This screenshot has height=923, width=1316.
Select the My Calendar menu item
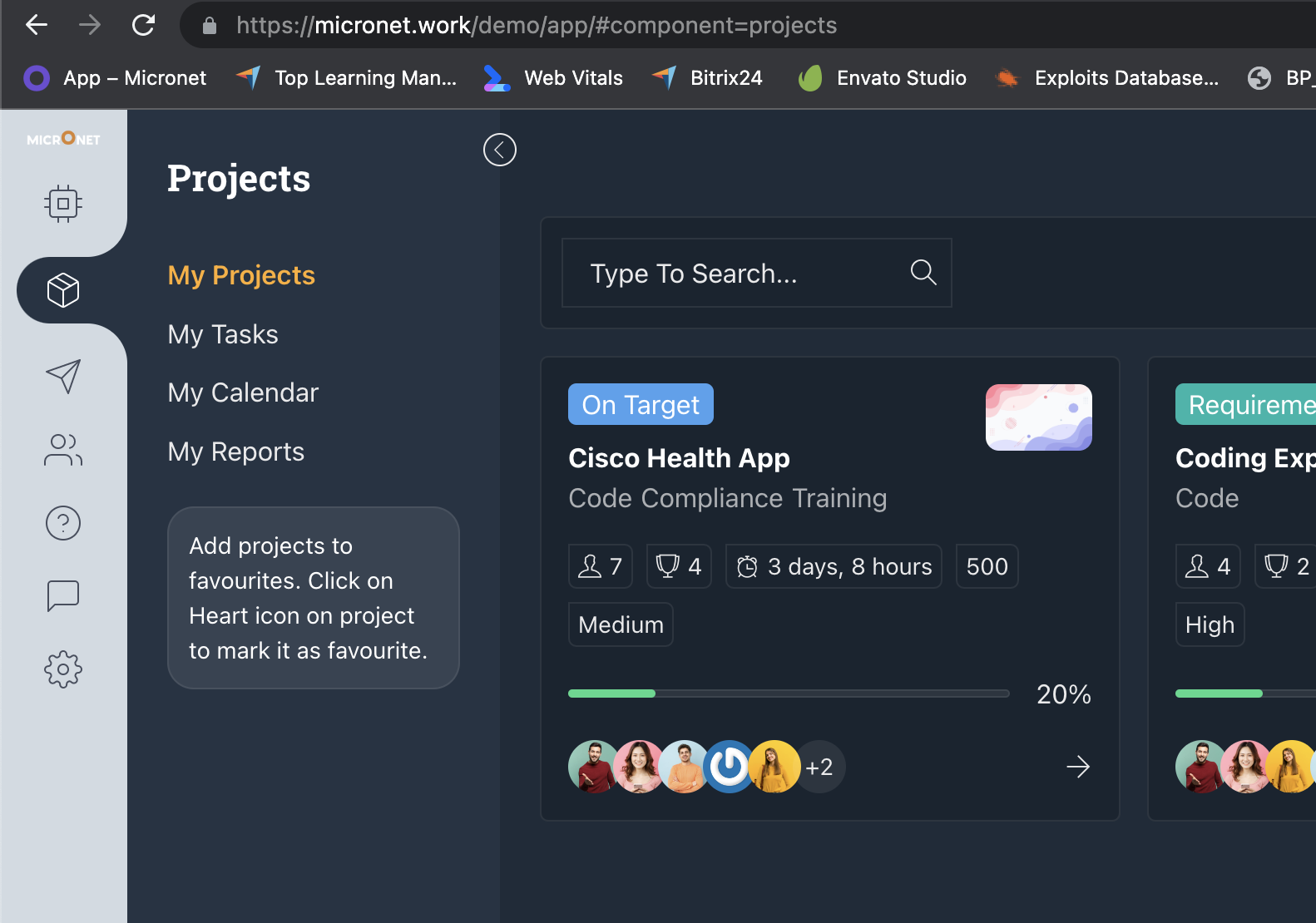[243, 392]
